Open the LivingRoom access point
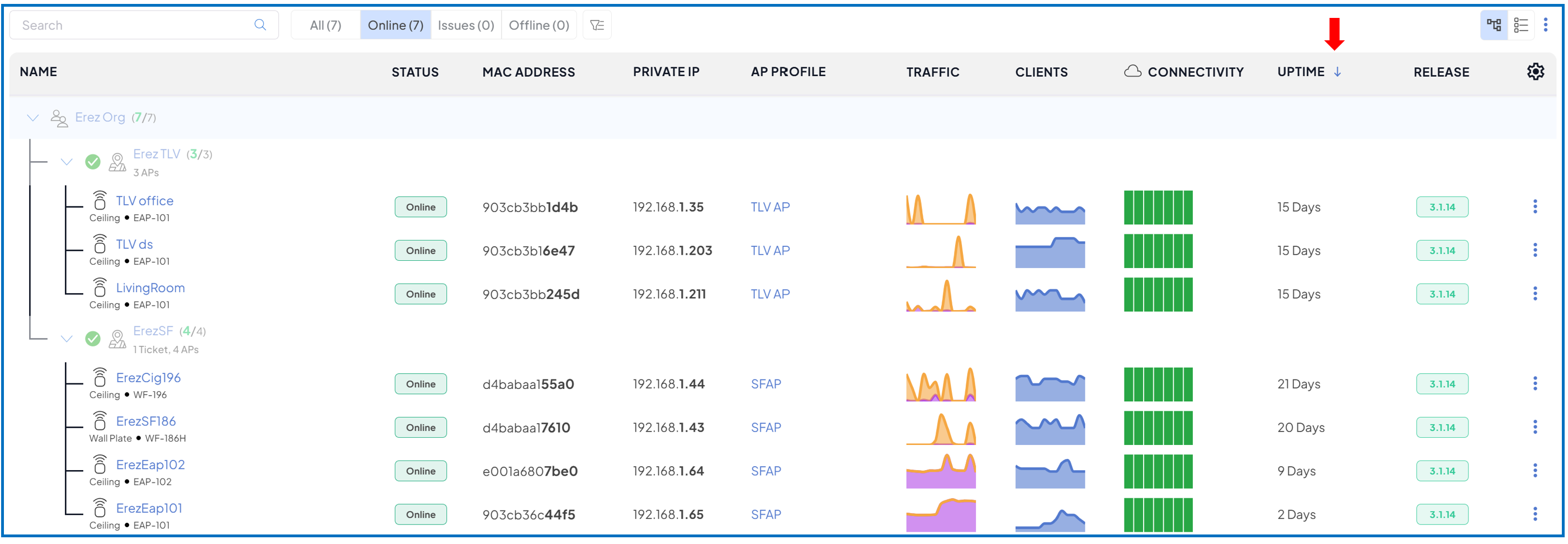 click(x=150, y=288)
